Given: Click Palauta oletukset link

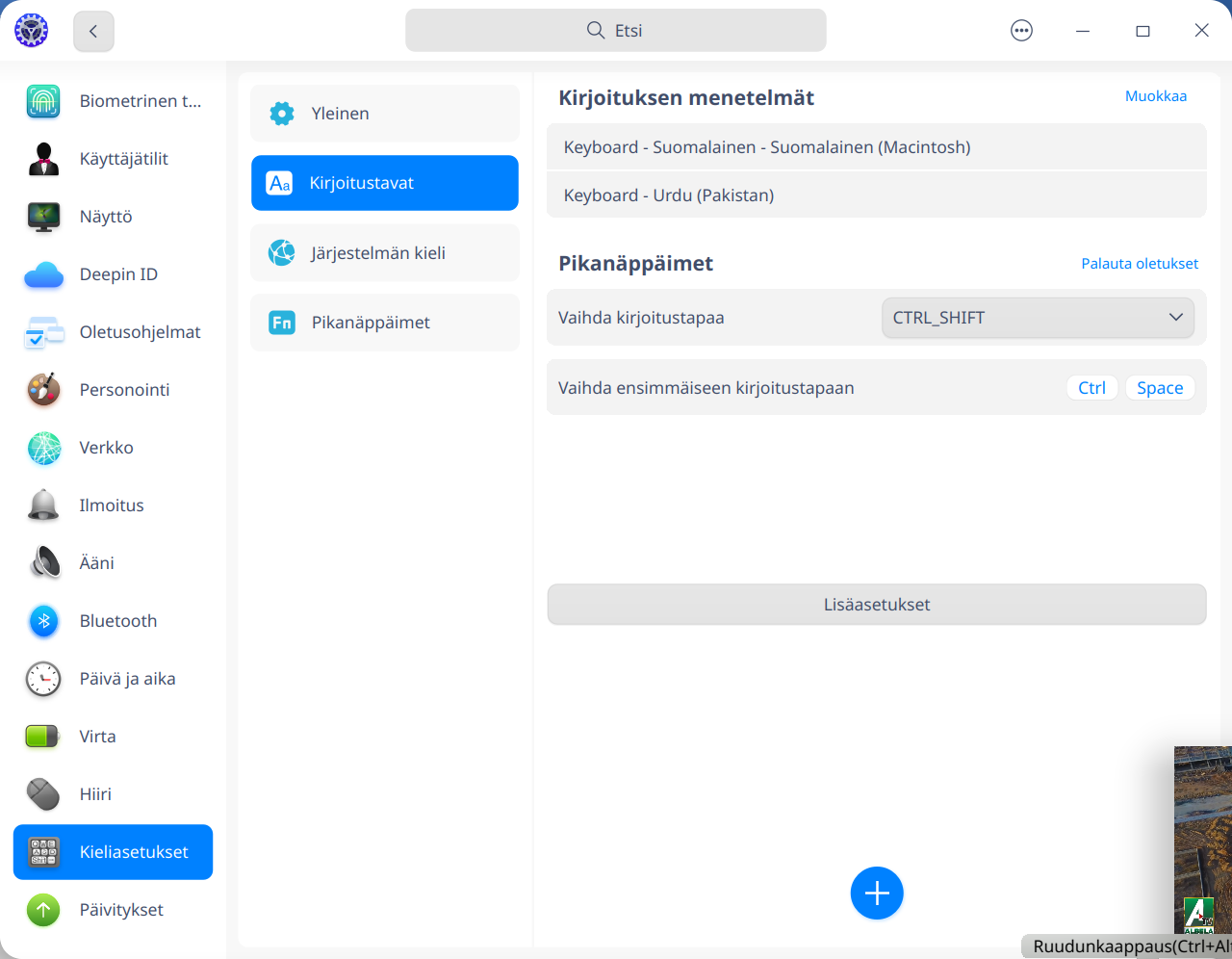Looking at the screenshot, I should (1140, 264).
